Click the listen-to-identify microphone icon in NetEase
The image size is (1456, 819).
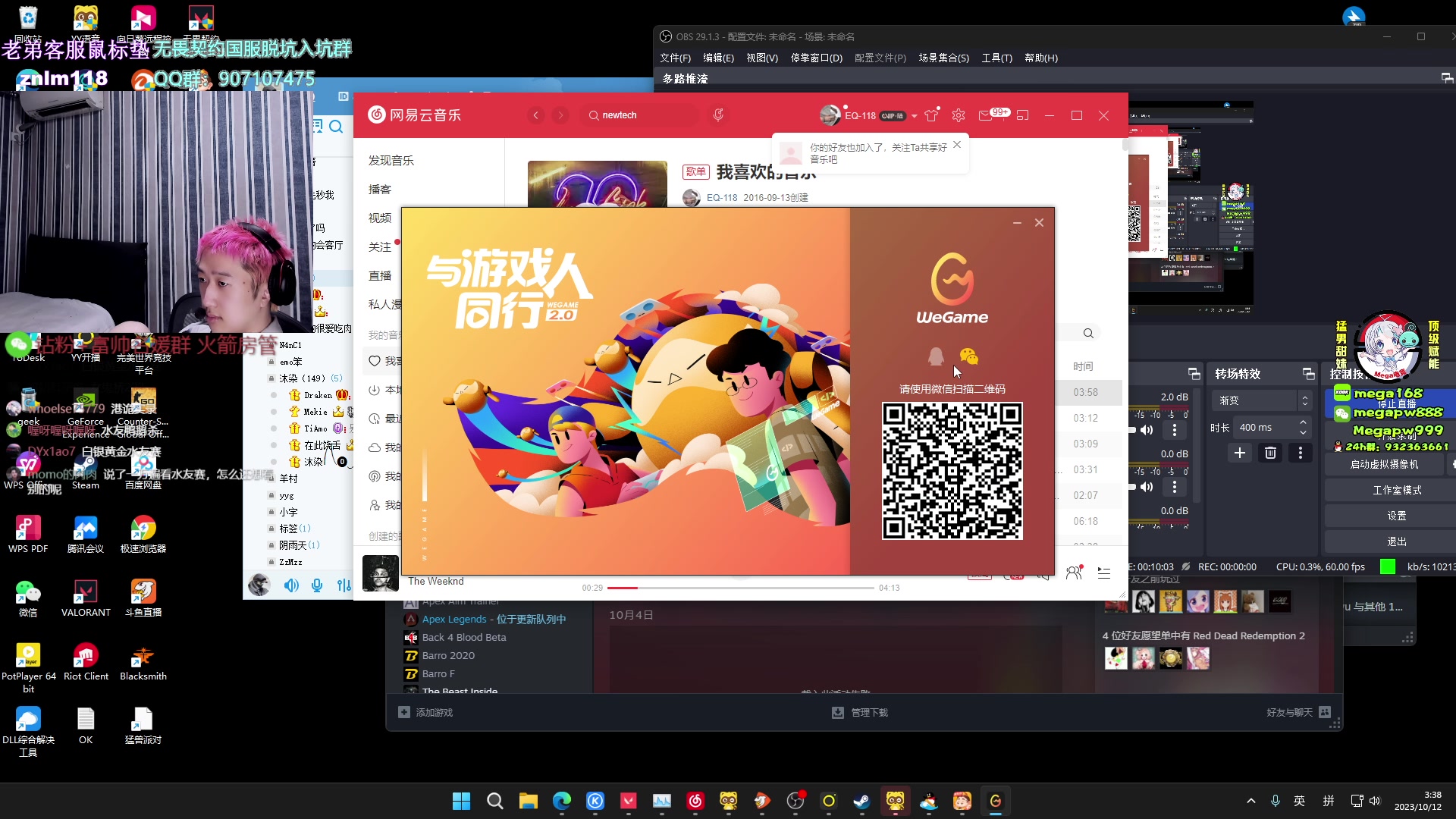[x=718, y=115]
